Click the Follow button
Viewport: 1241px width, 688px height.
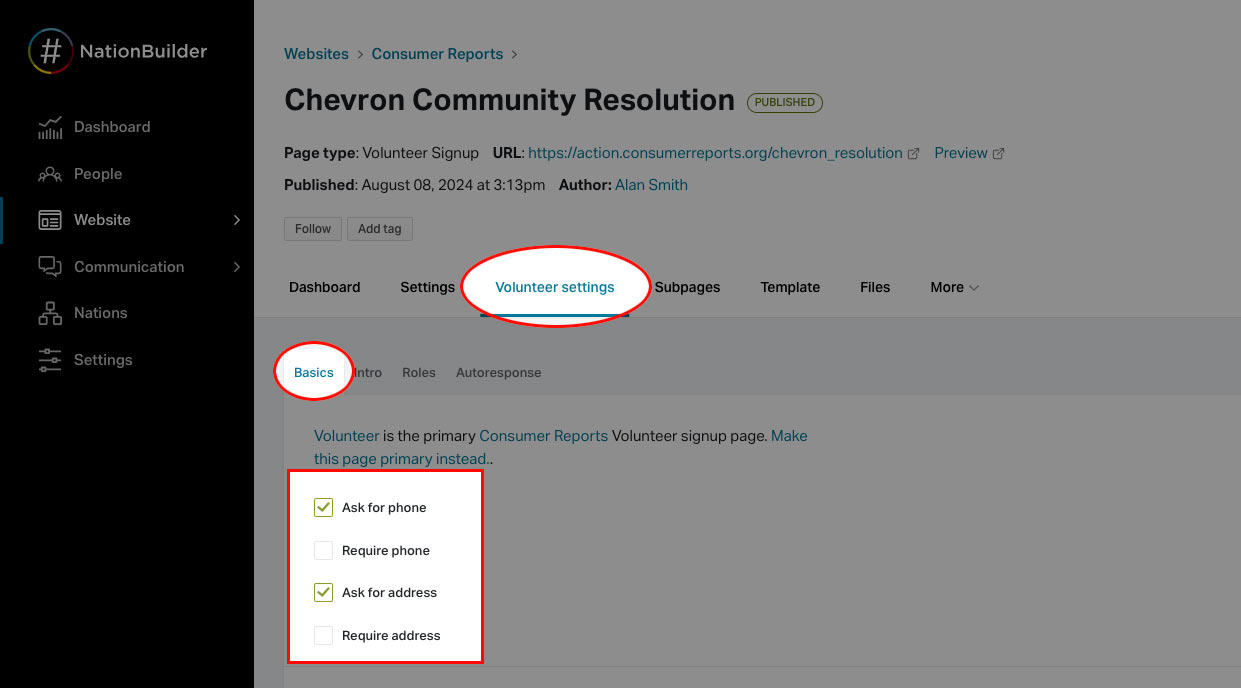312,228
